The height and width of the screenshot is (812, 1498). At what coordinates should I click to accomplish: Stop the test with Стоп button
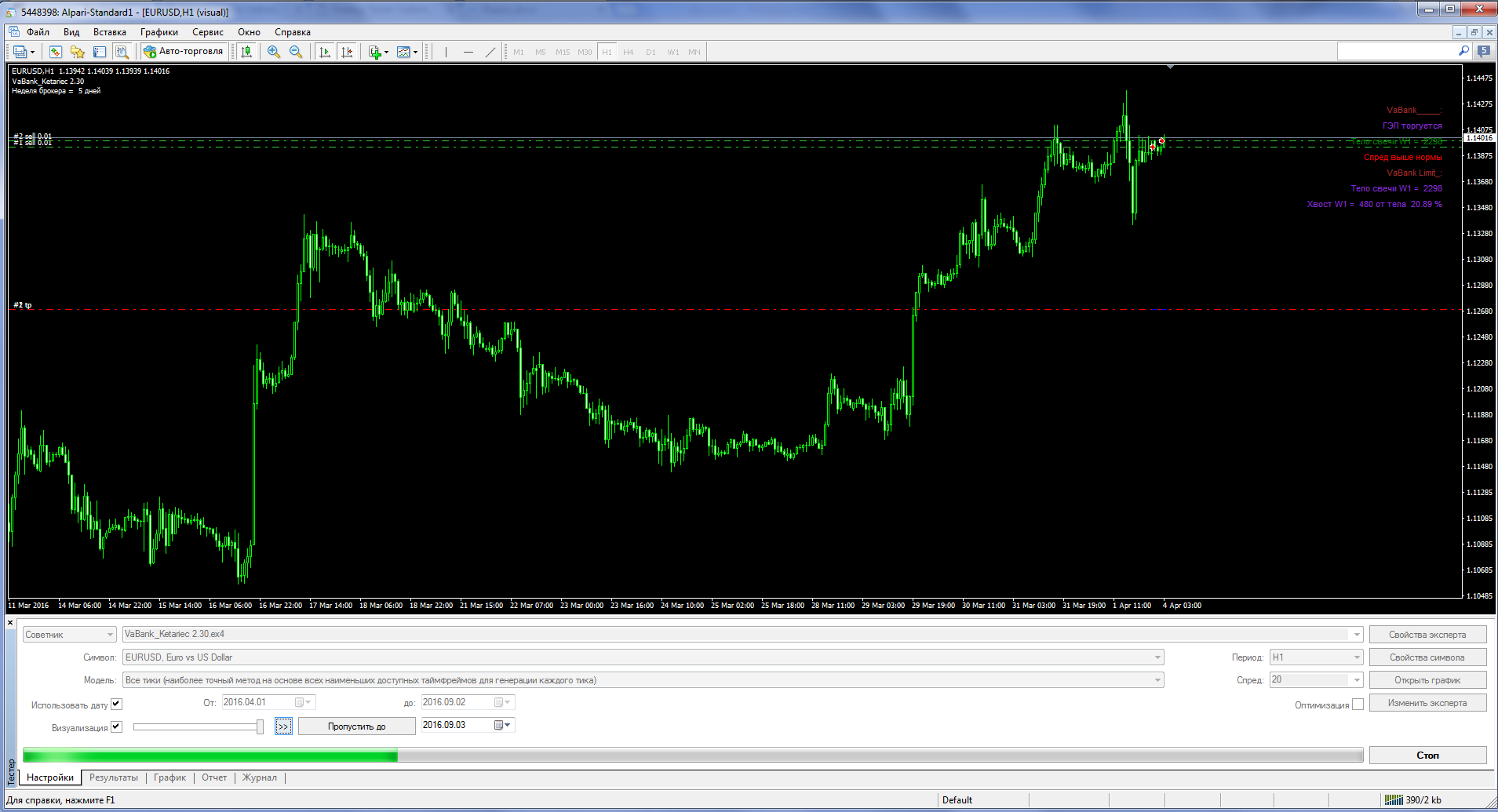click(x=1427, y=756)
